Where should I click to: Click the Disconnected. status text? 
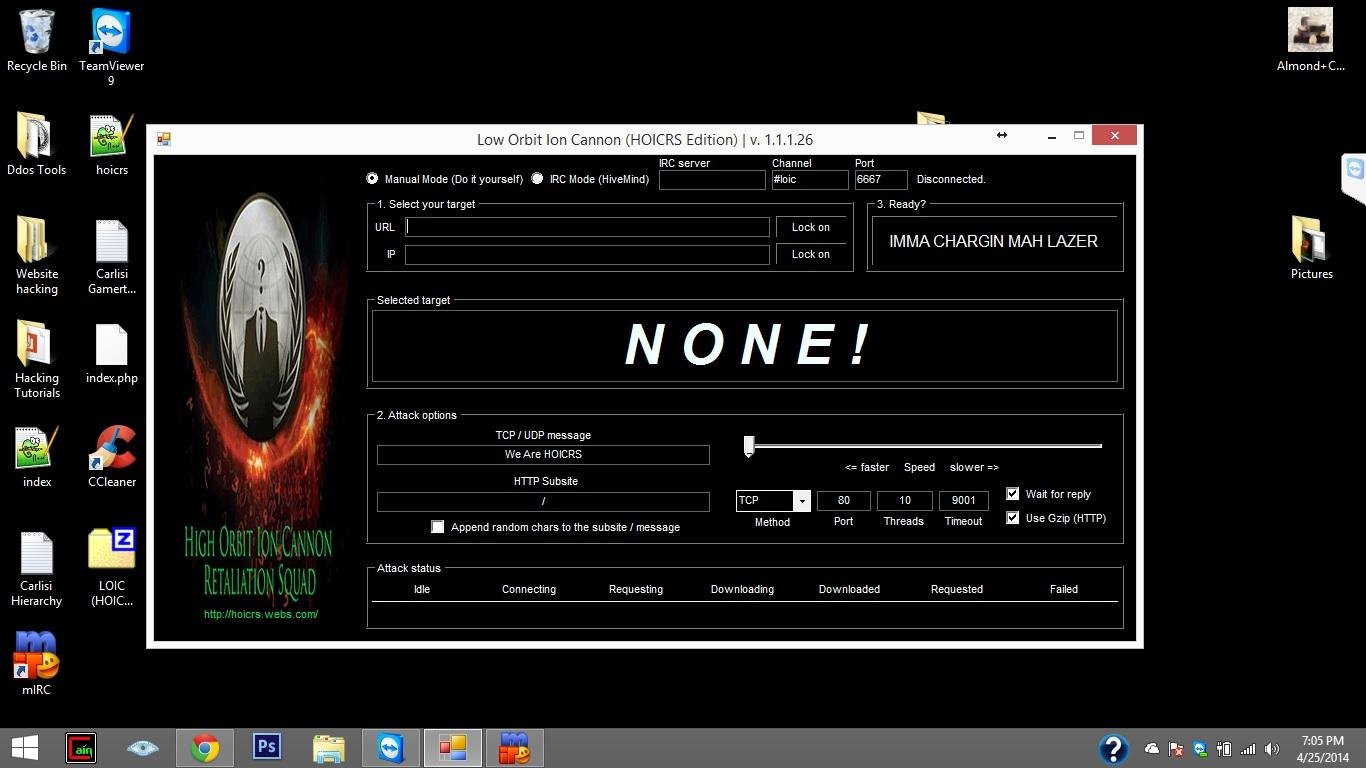point(951,179)
